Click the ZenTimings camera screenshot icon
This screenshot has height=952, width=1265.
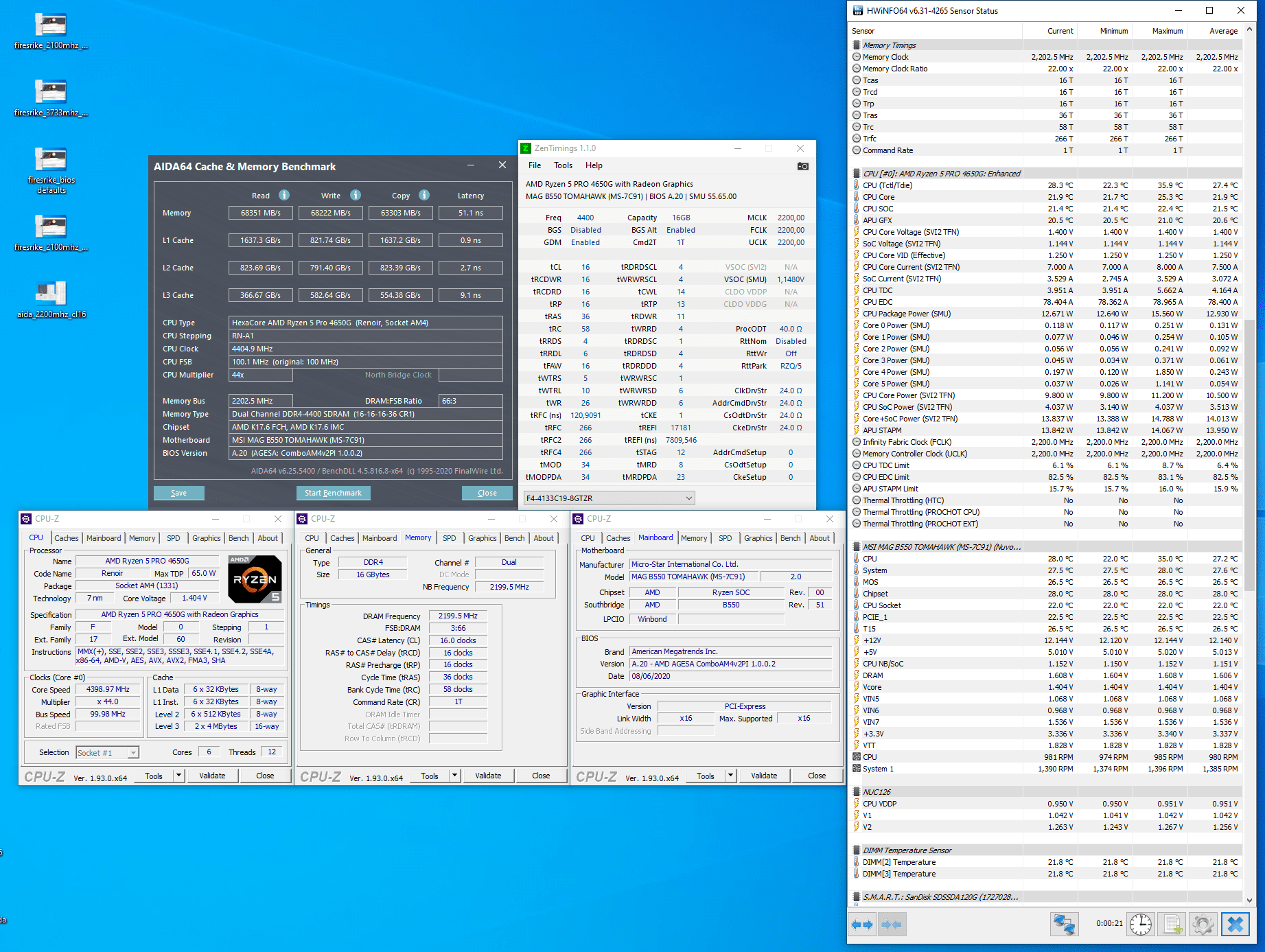coord(802,166)
